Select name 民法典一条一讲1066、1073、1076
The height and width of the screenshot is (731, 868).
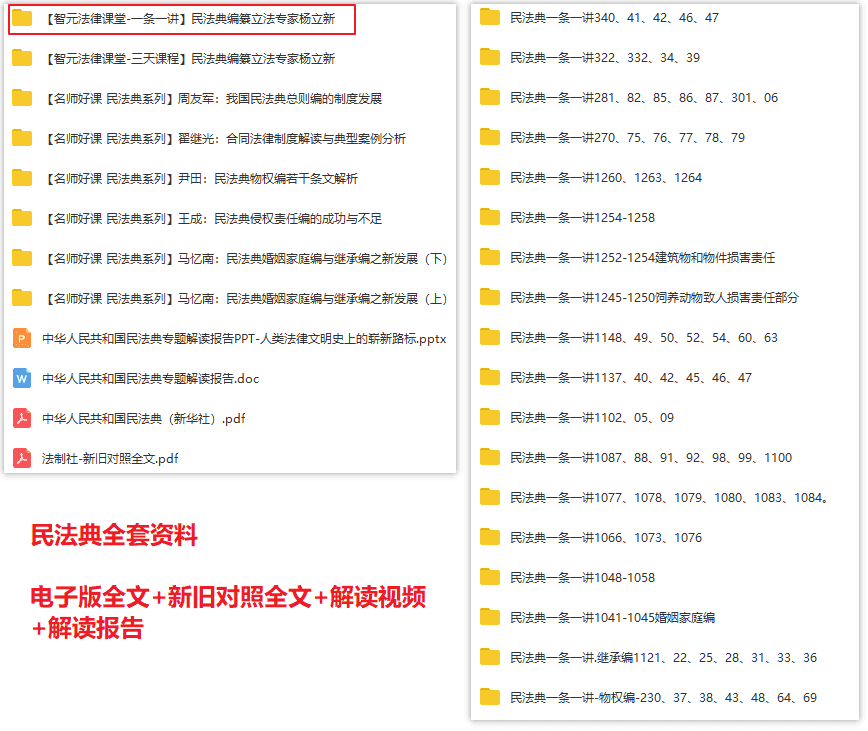click(x=606, y=538)
